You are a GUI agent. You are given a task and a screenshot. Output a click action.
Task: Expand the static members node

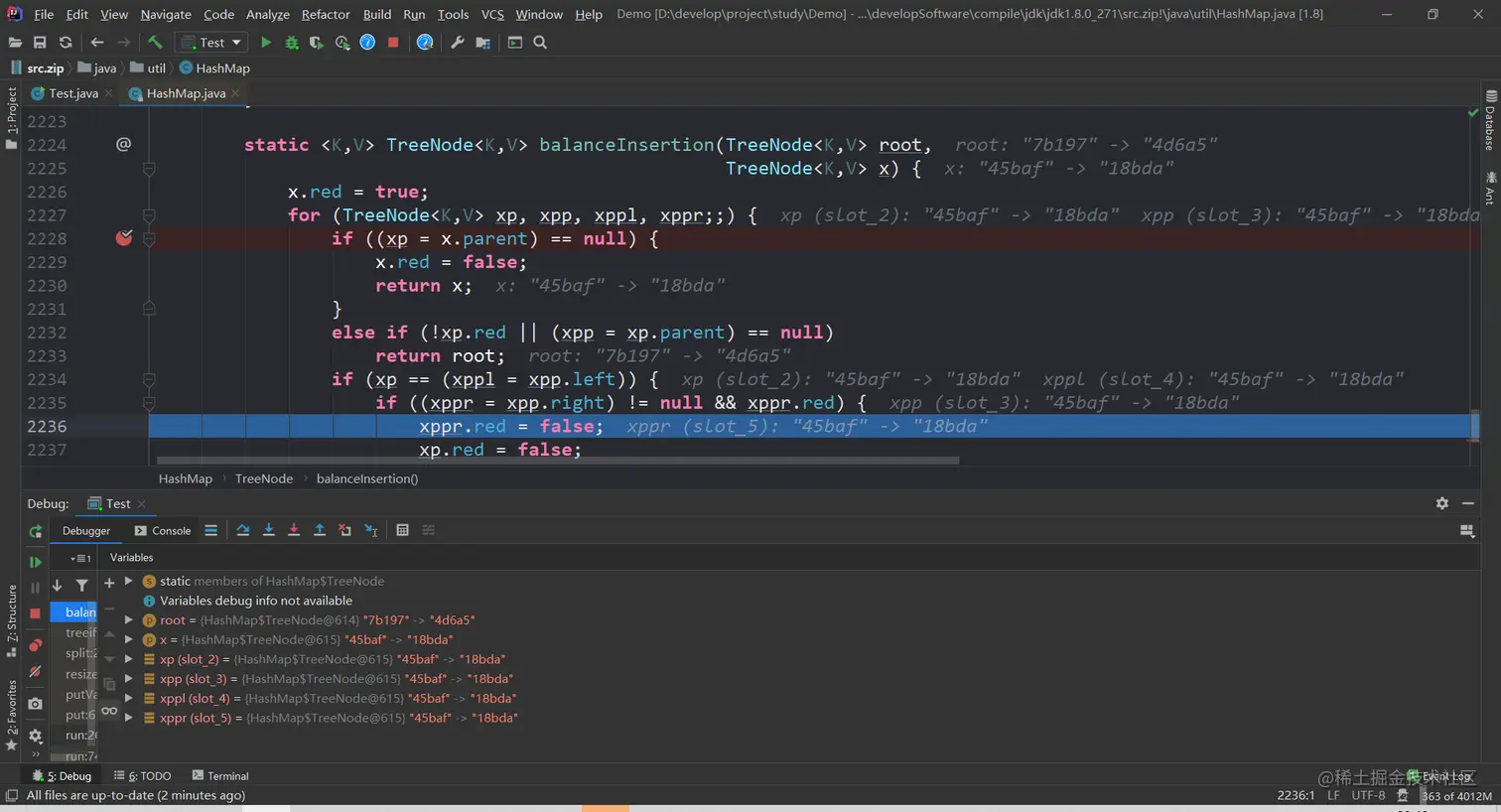pyautogui.click(x=129, y=581)
